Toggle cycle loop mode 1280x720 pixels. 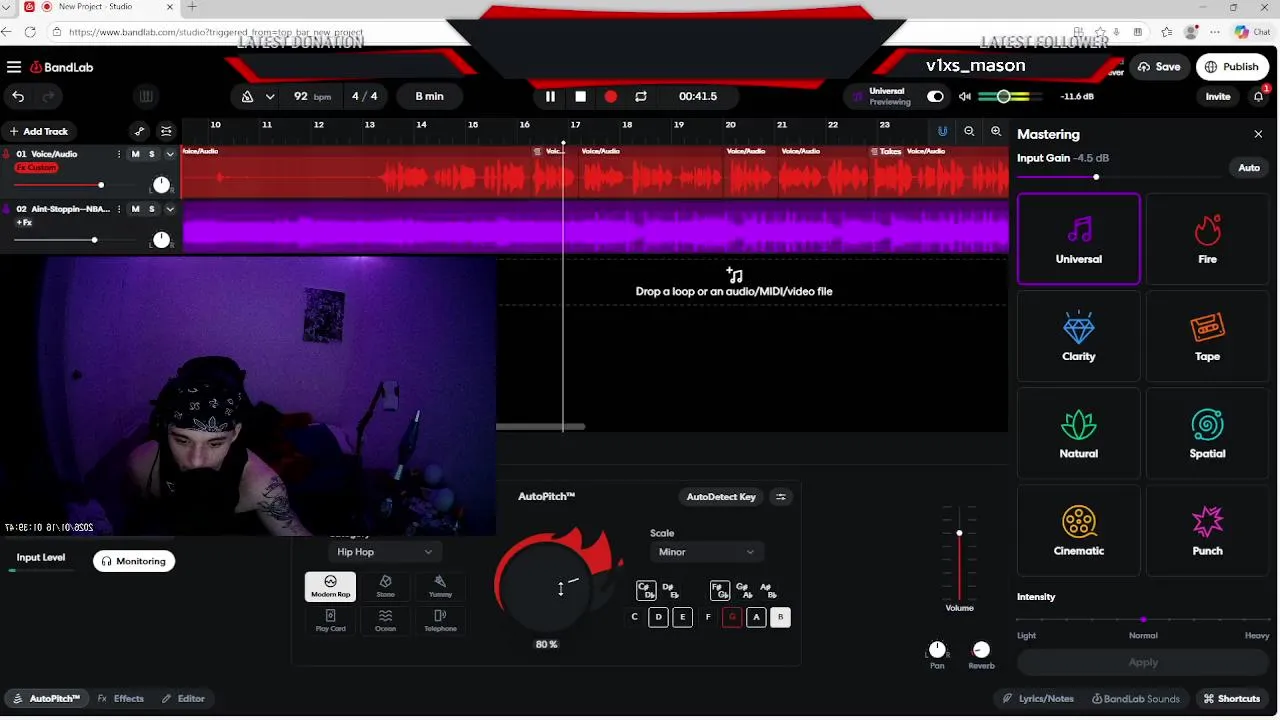[x=641, y=96]
